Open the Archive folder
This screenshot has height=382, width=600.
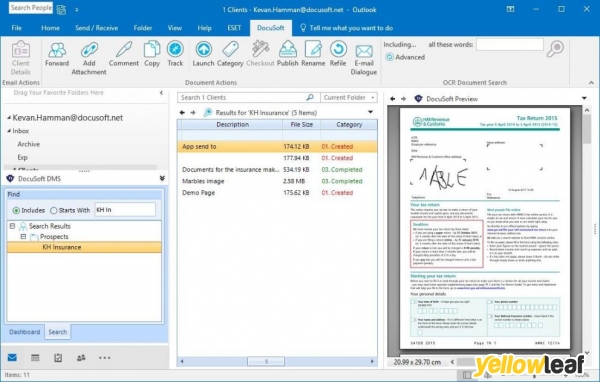tap(28, 144)
